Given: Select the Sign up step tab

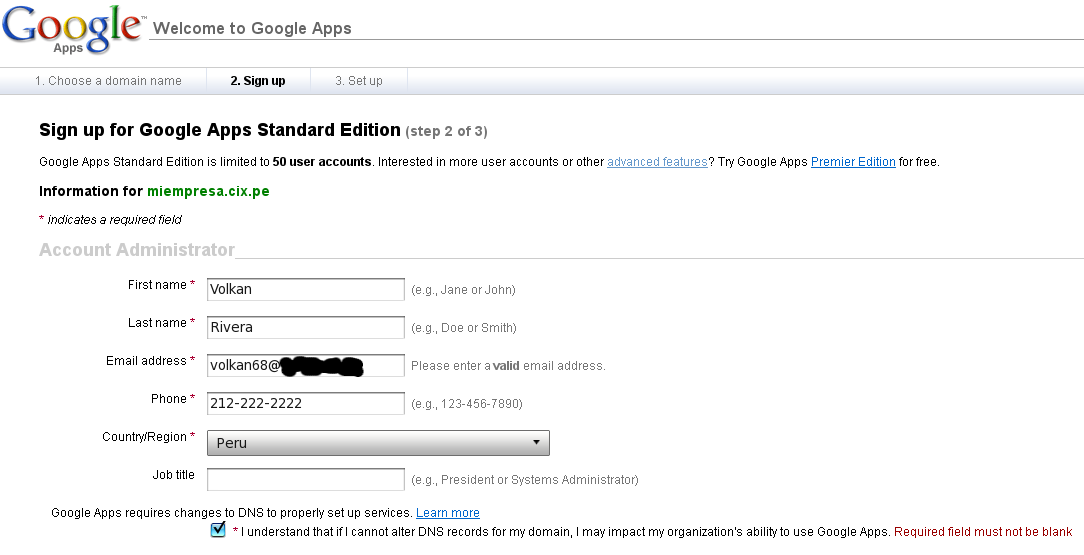Looking at the screenshot, I should 258,81.
